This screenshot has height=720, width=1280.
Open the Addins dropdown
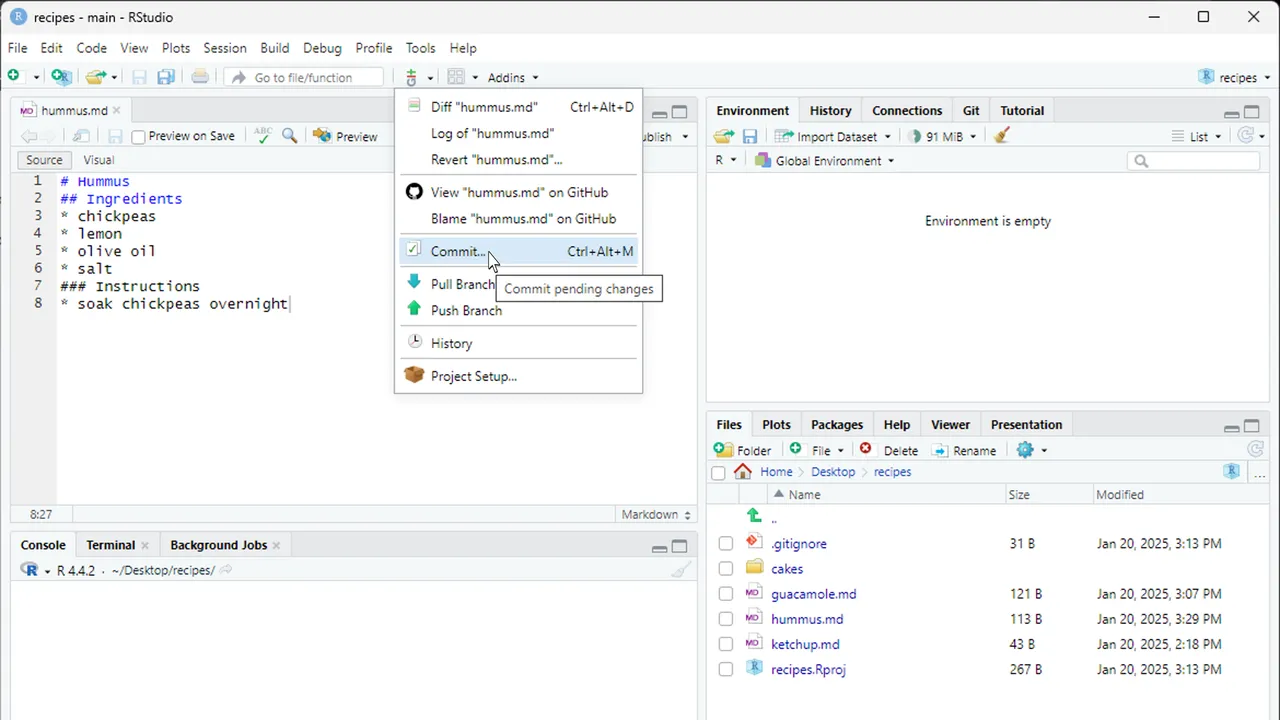pyautogui.click(x=513, y=77)
